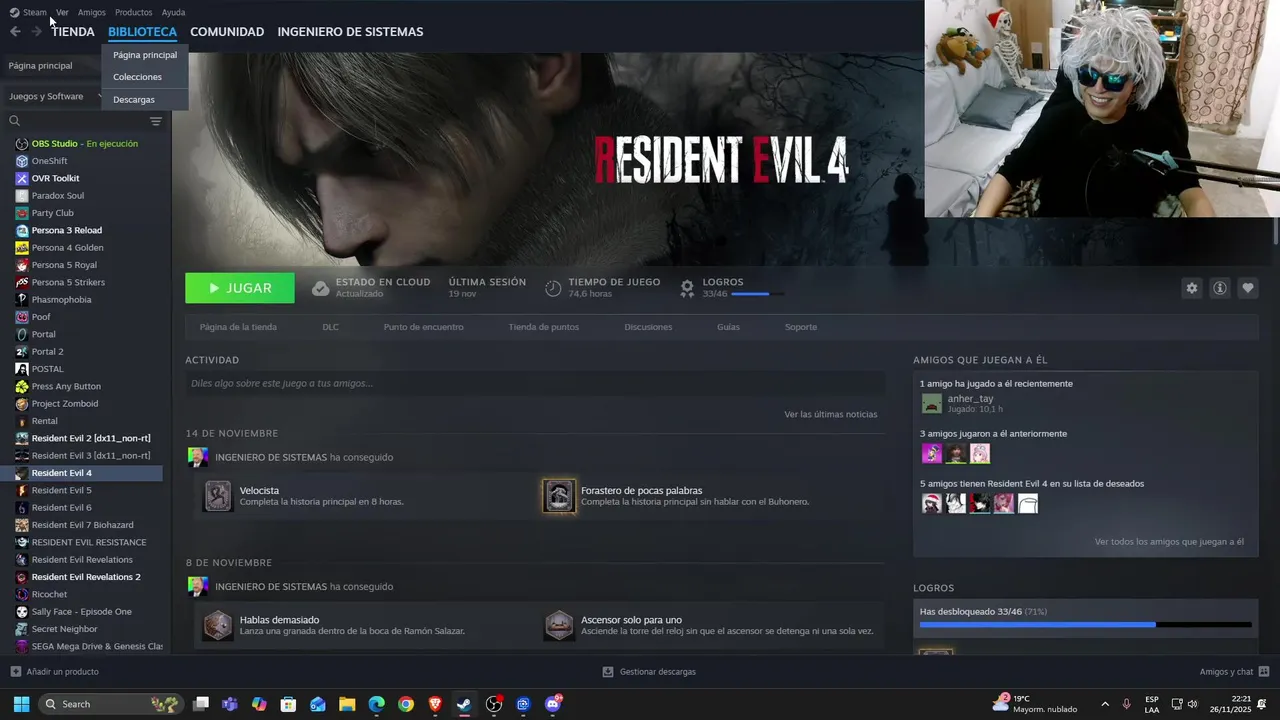Open the Punto de encuentro tab
Screen dimensions: 1280x720
(423, 327)
